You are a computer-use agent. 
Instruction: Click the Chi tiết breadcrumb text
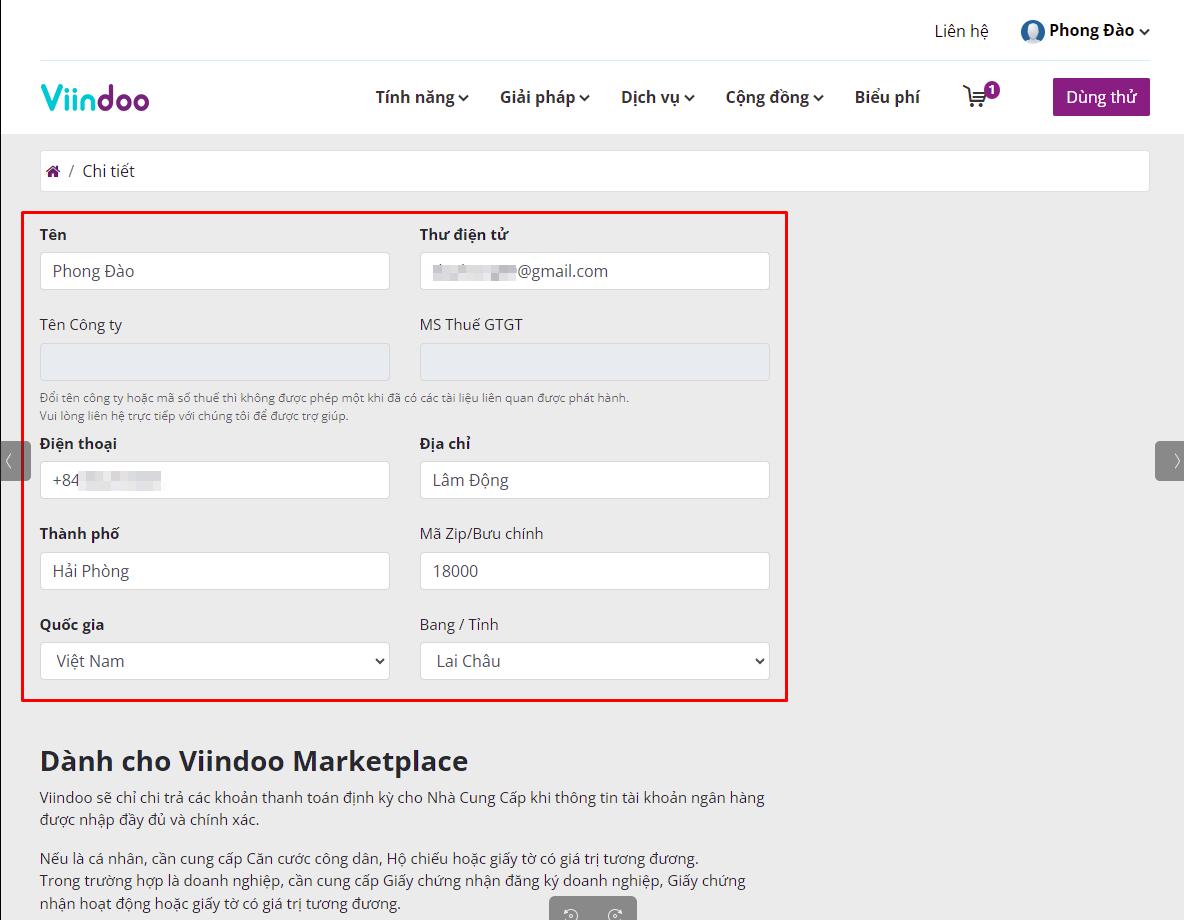(x=108, y=171)
